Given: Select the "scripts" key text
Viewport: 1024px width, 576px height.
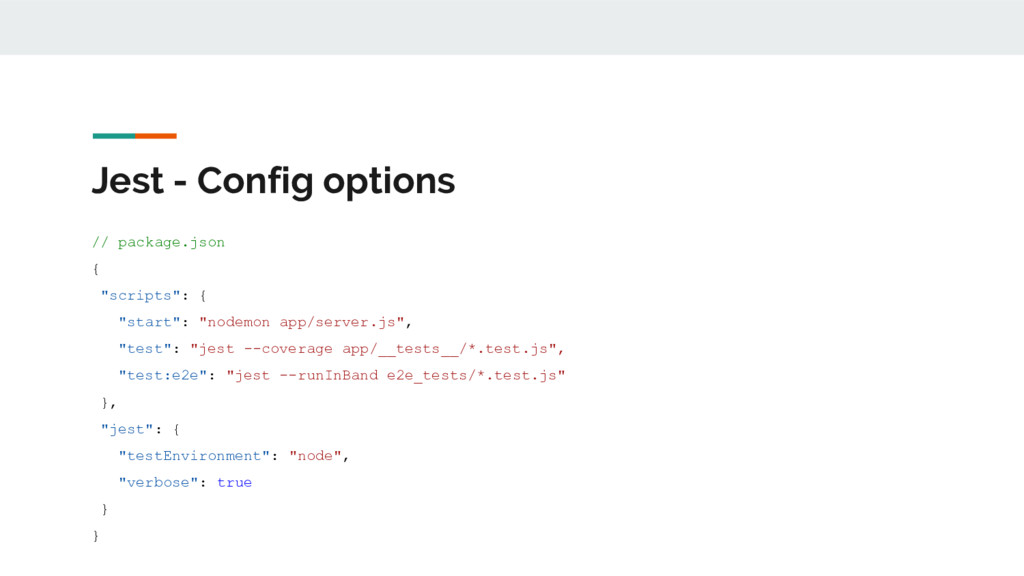Looking at the screenshot, I should click(140, 295).
